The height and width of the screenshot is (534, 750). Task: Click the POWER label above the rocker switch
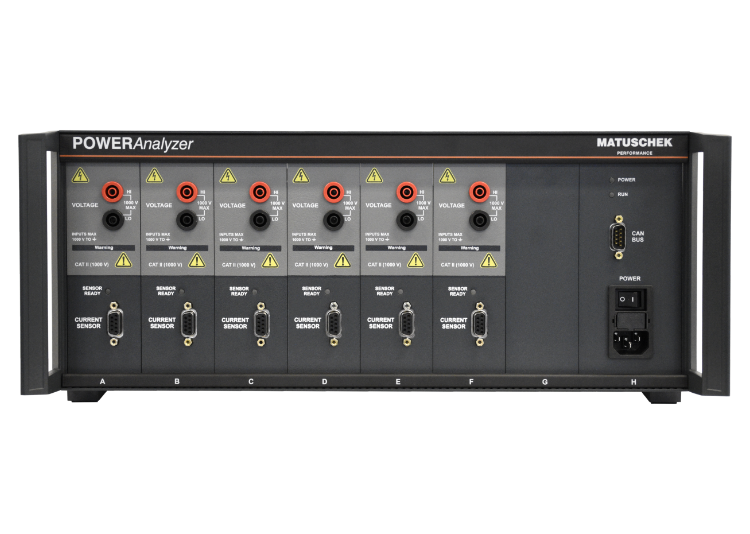(629, 278)
